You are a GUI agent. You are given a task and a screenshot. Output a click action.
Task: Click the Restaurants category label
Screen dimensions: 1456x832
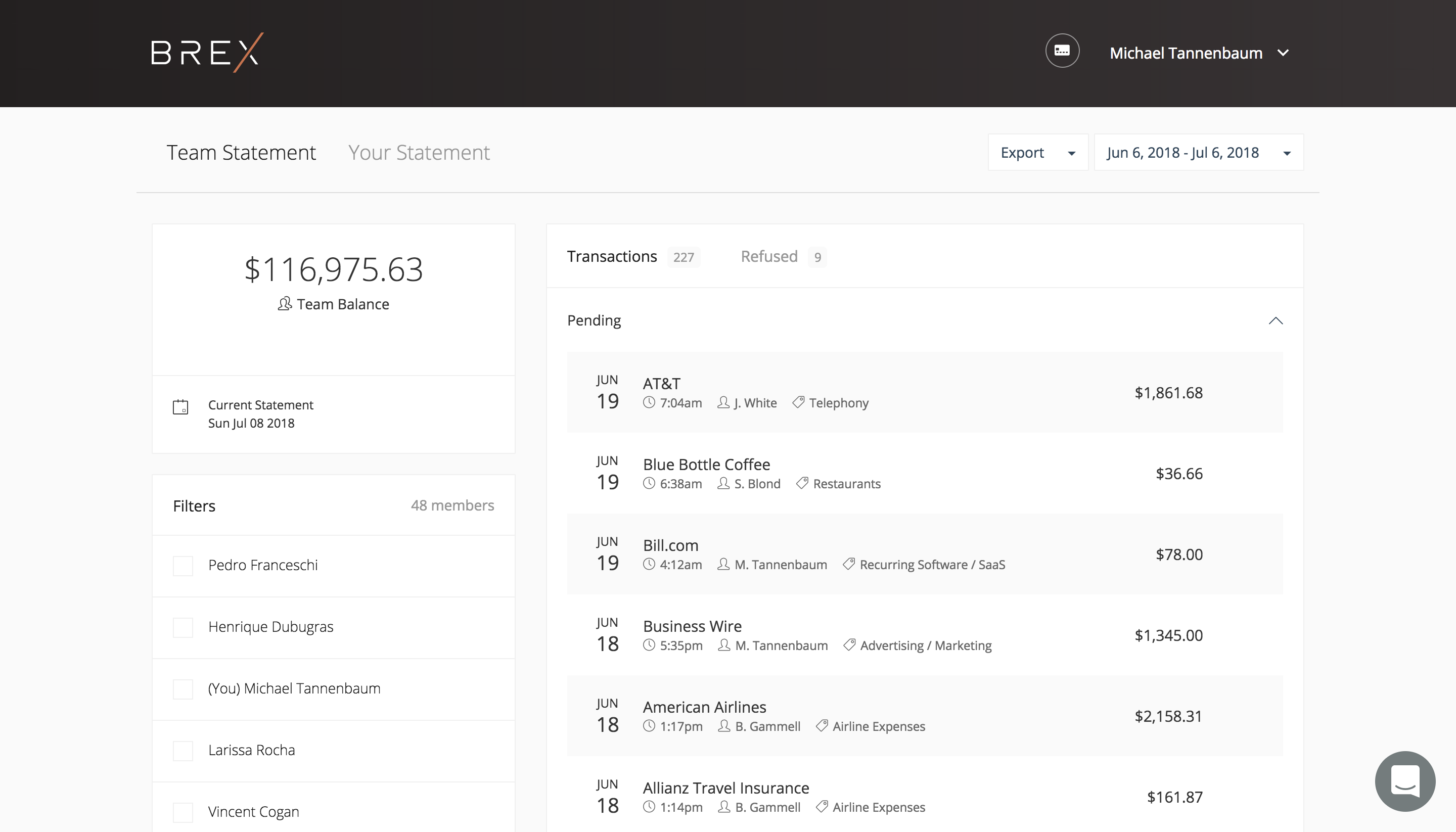click(x=847, y=483)
